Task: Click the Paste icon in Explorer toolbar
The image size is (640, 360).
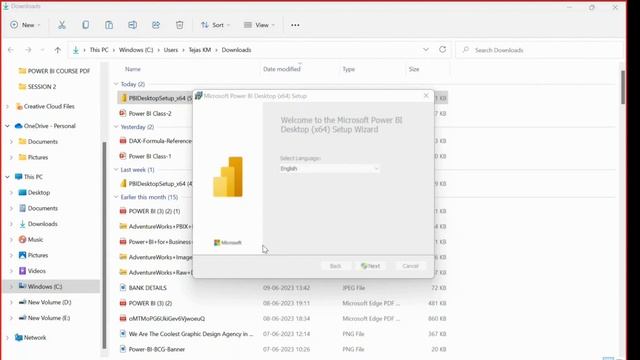Action: tap(109, 25)
